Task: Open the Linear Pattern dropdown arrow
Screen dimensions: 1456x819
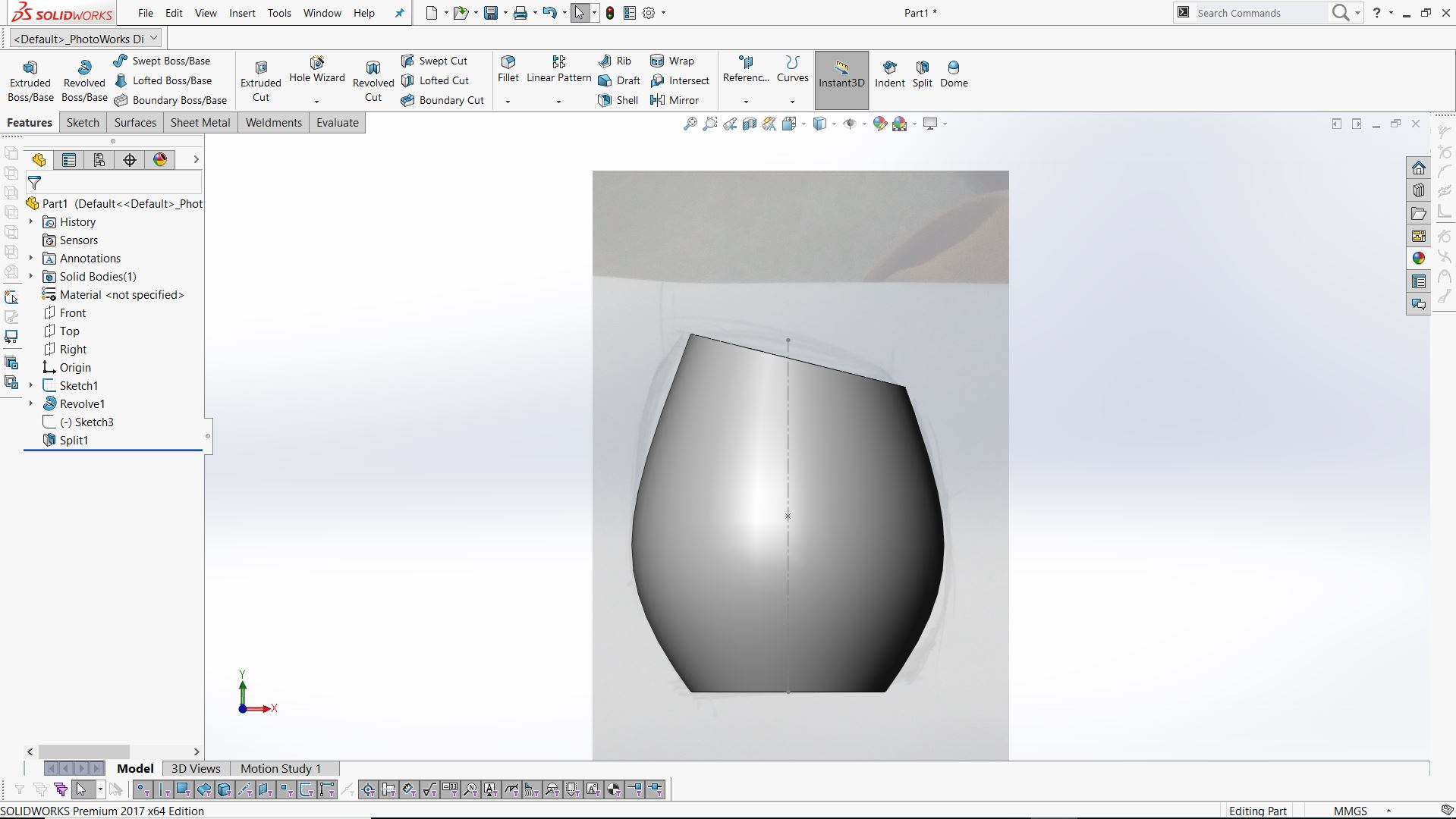Action: tap(559, 102)
